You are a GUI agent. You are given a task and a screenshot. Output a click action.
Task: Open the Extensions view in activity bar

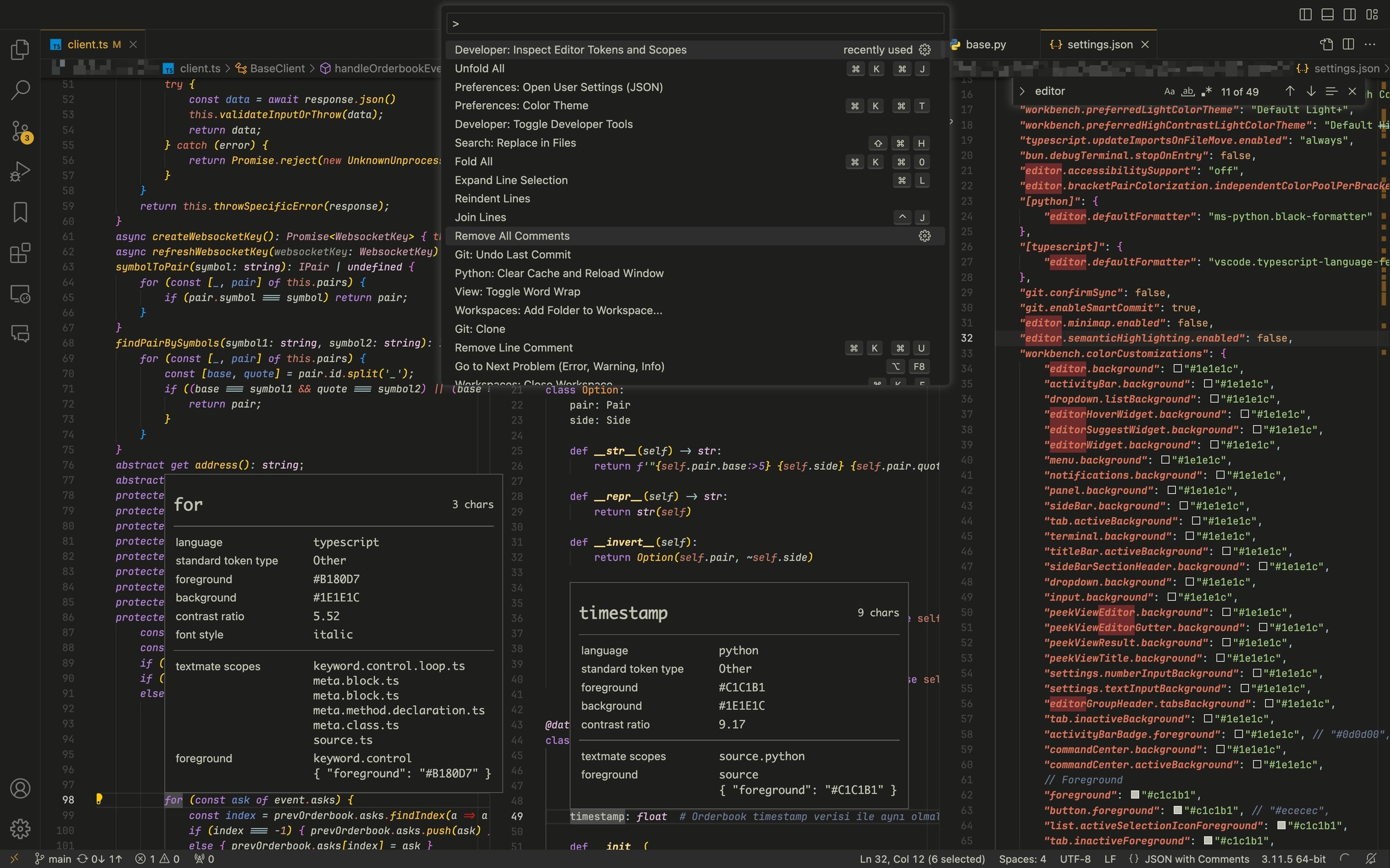[x=20, y=253]
